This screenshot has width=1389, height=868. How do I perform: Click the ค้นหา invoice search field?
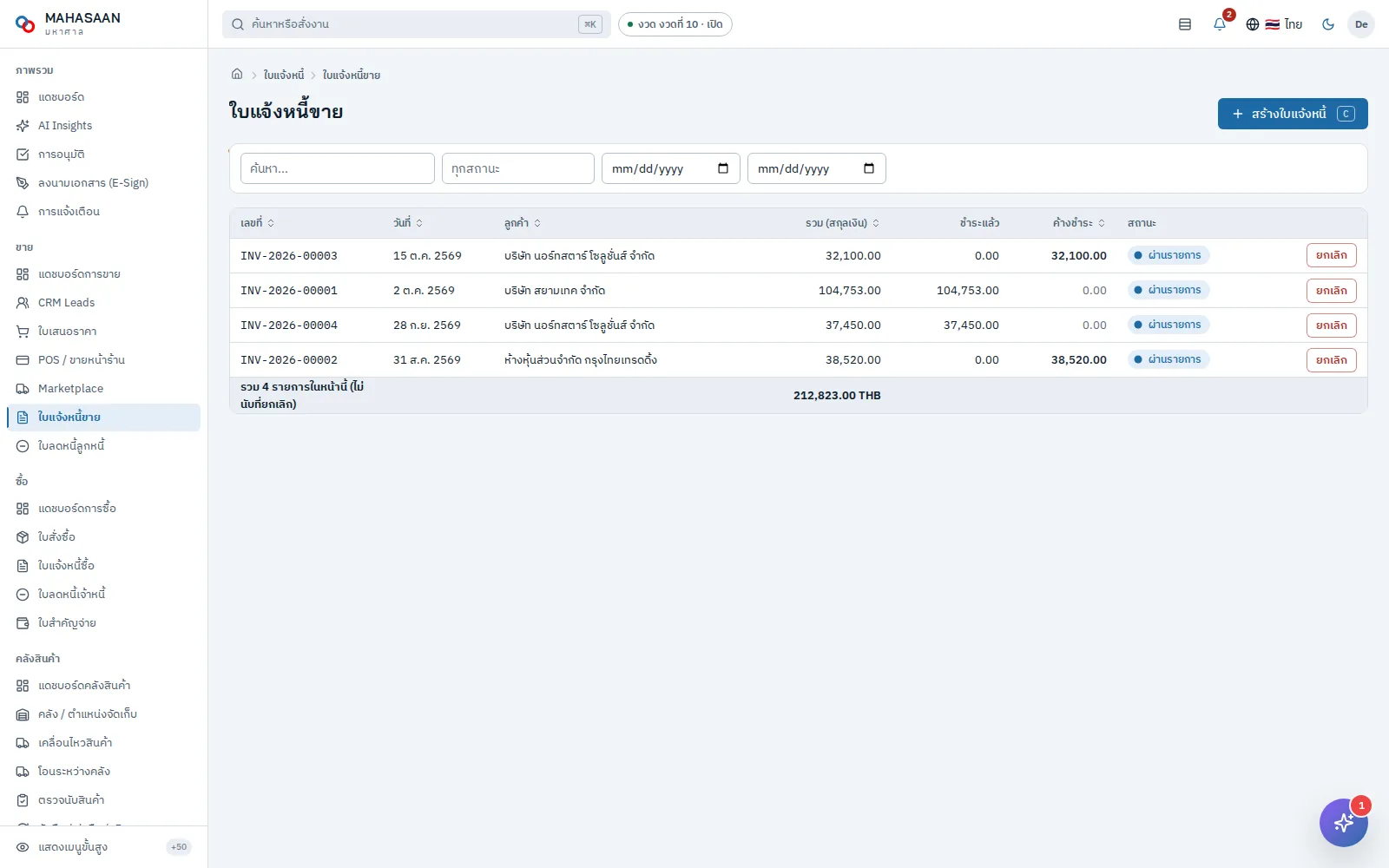click(x=338, y=168)
